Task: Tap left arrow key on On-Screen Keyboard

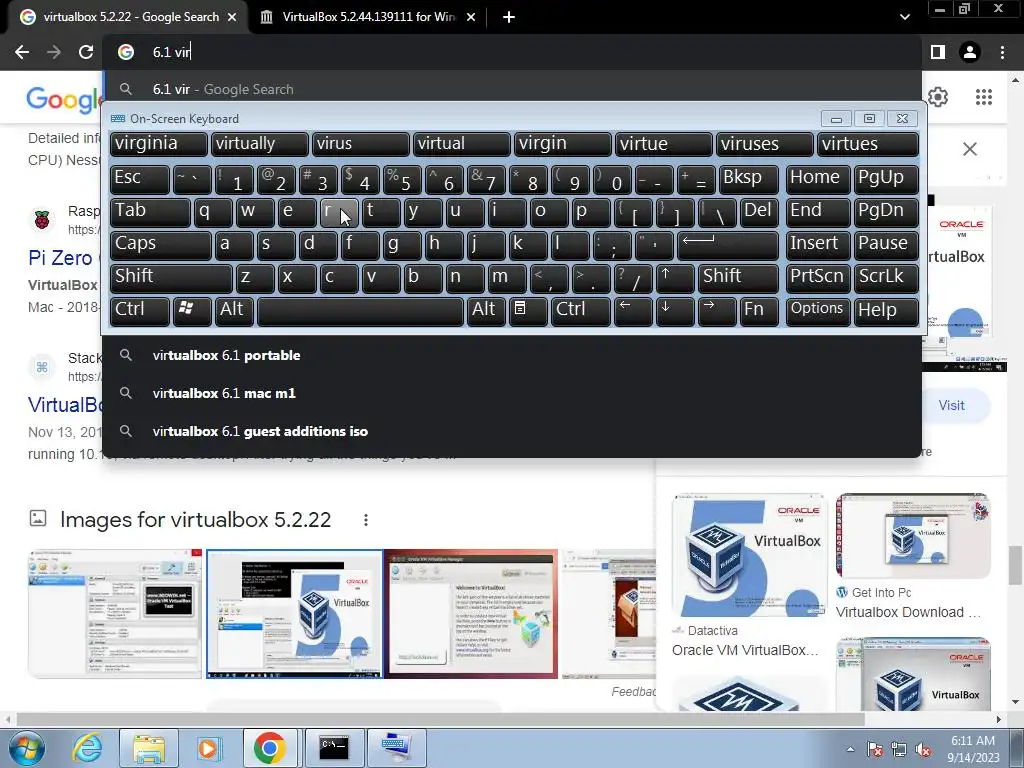Action: pyautogui.click(x=633, y=311)
